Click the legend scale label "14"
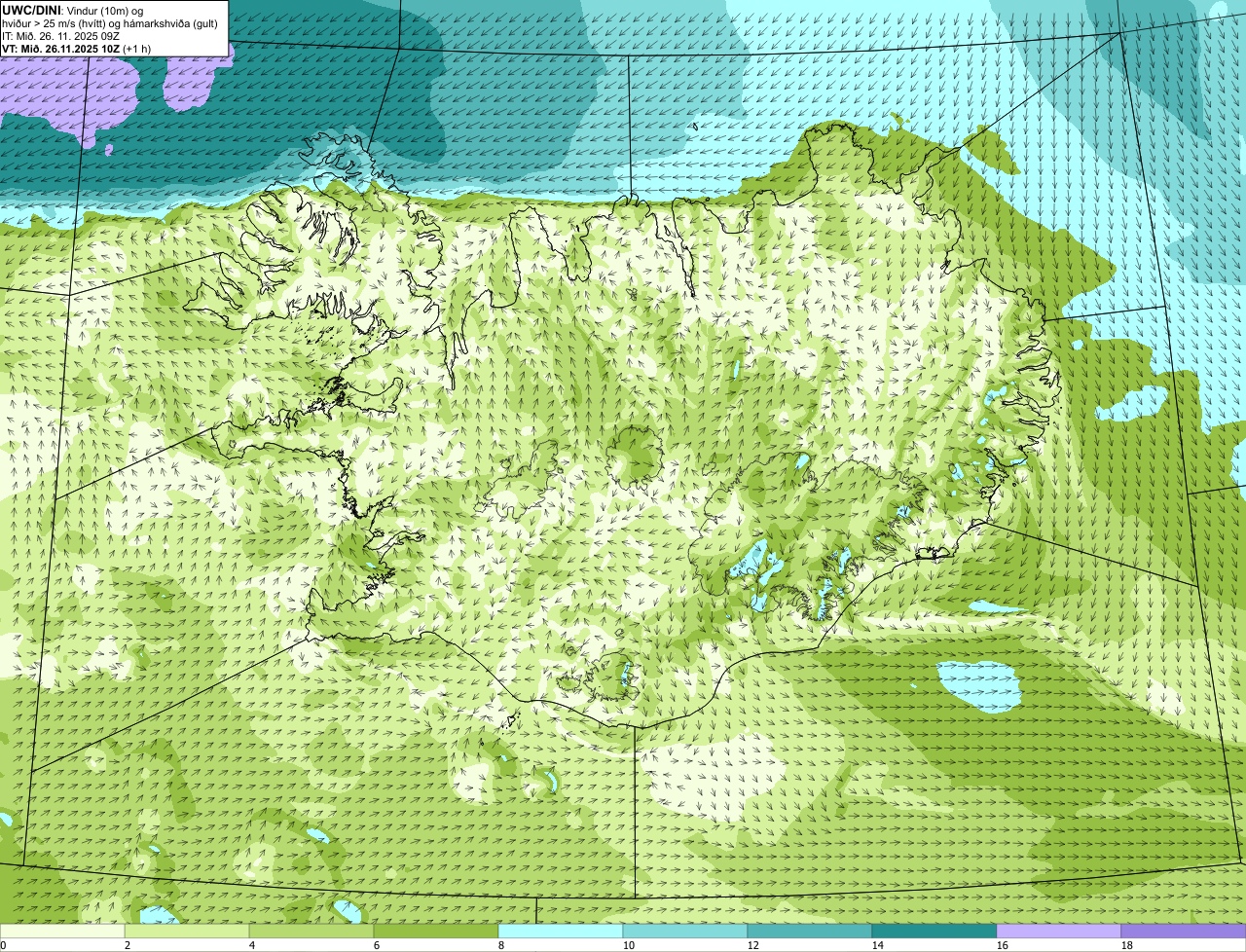Screen dimensions: 1246x952 (878, 945)
